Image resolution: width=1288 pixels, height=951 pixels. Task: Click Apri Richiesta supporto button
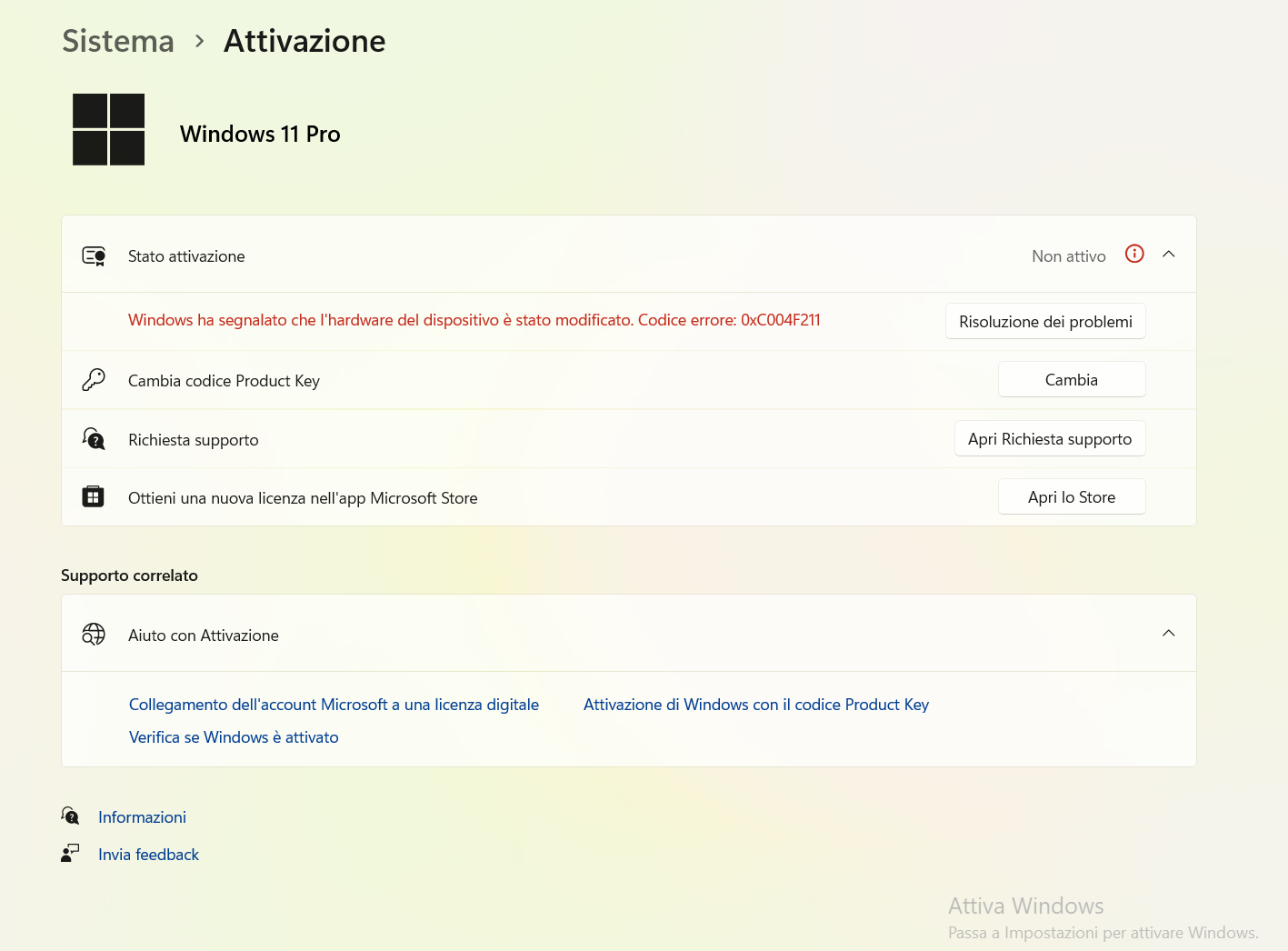[x=1050, y=439]
